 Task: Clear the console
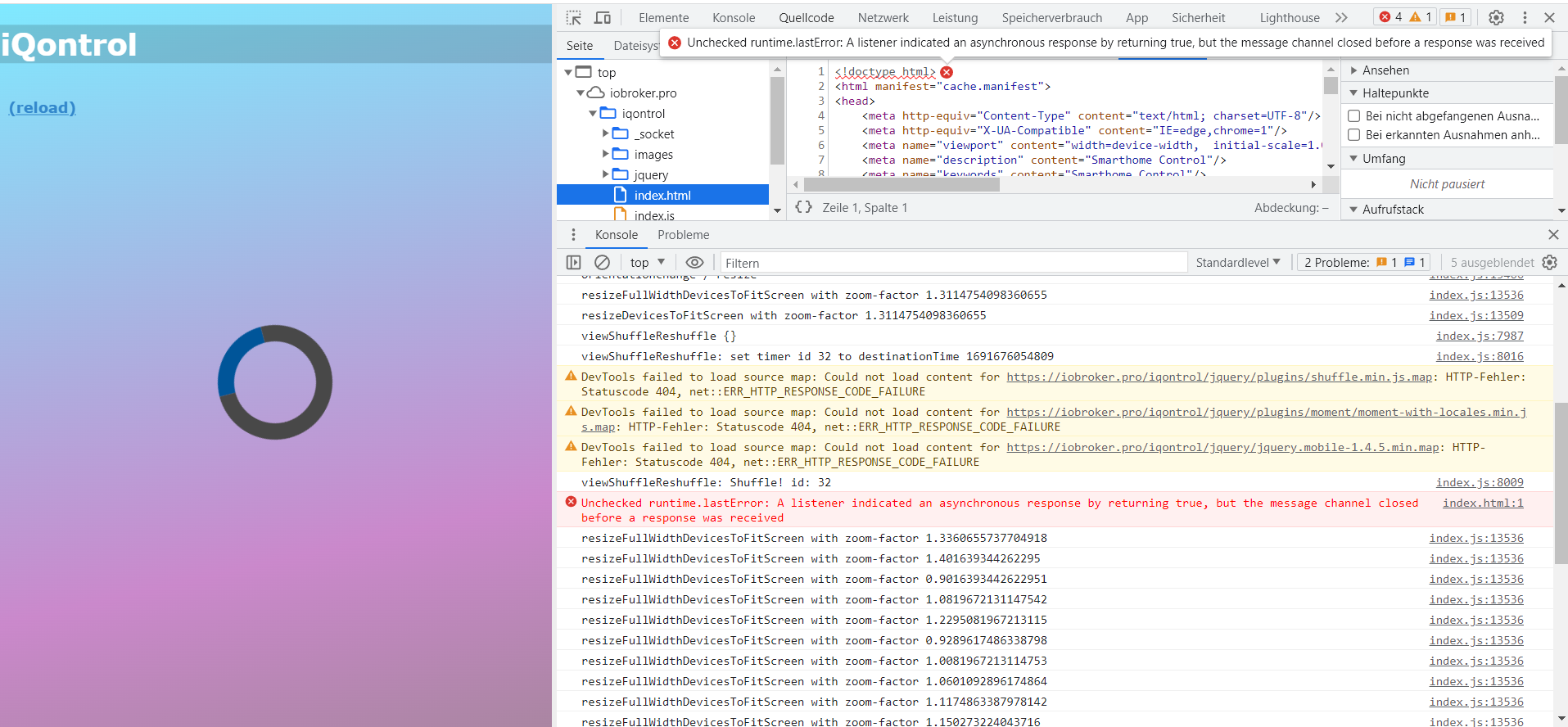(x=602, y=263)
